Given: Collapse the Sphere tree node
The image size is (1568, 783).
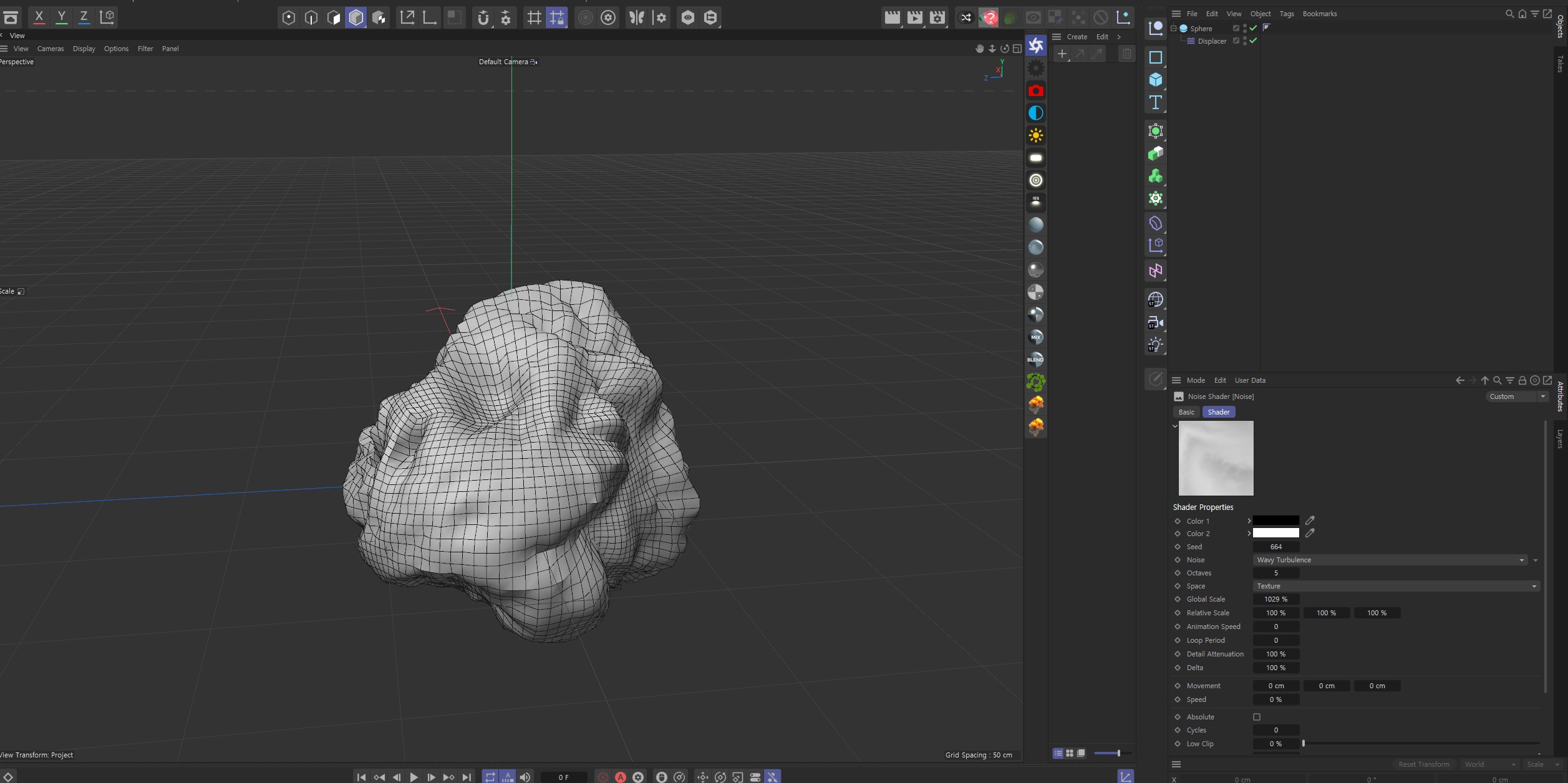Looking at the screenshot, I should pos(1173,28).
